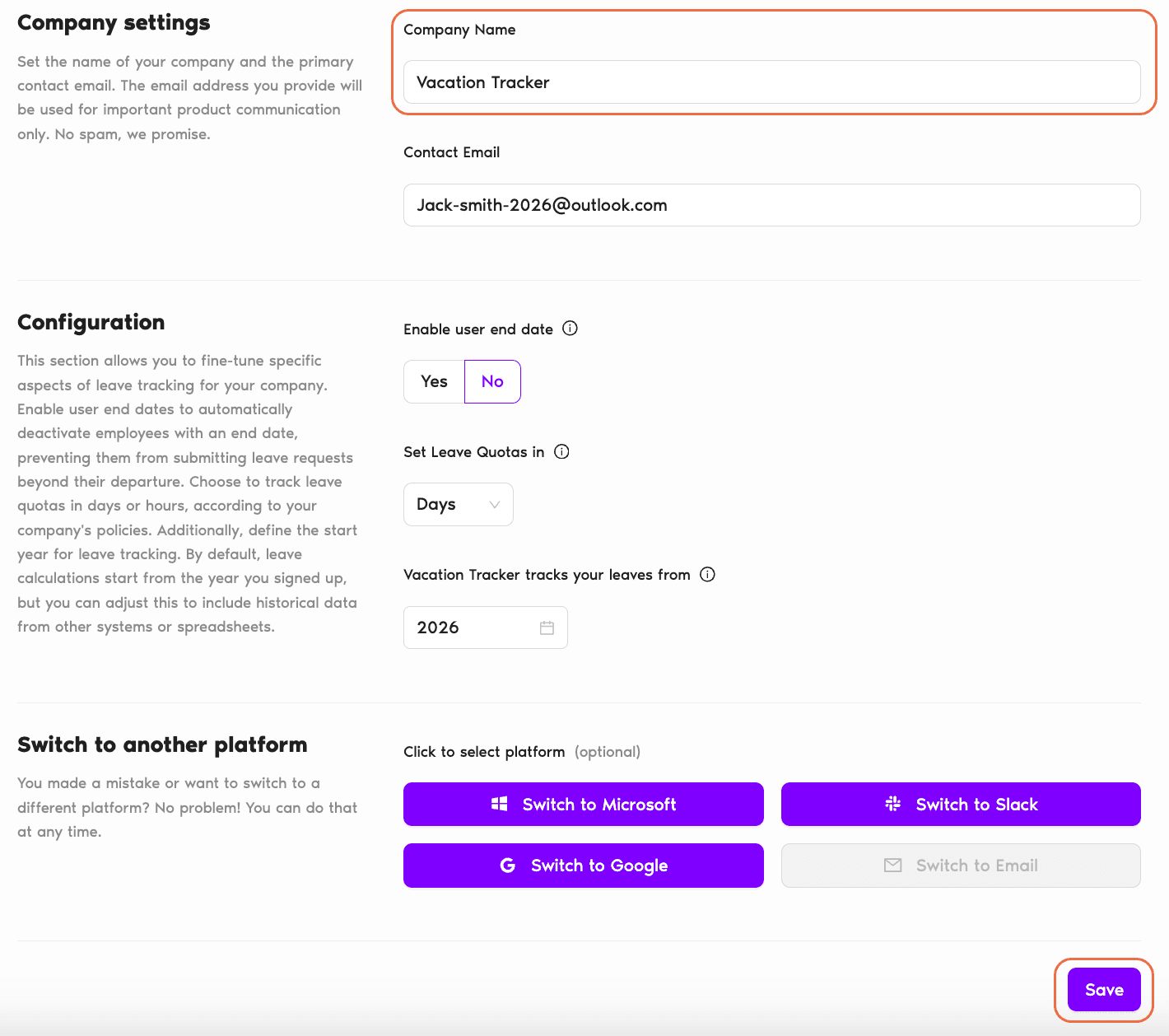Click the Contact Email label
The image size is (1169, 1036).
coord(451,152)
